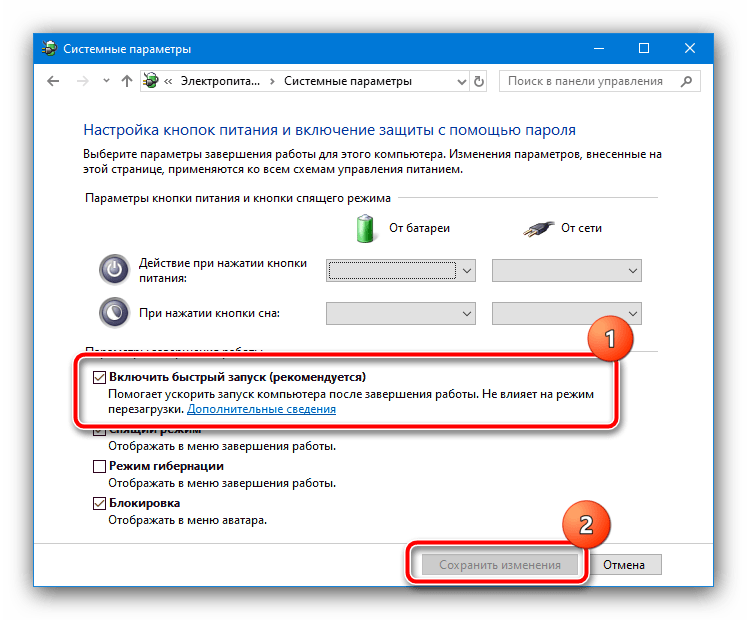Enable the hibernation mode checkbox
The height and width of the screenshot is (620, 747).
(99, 466)
